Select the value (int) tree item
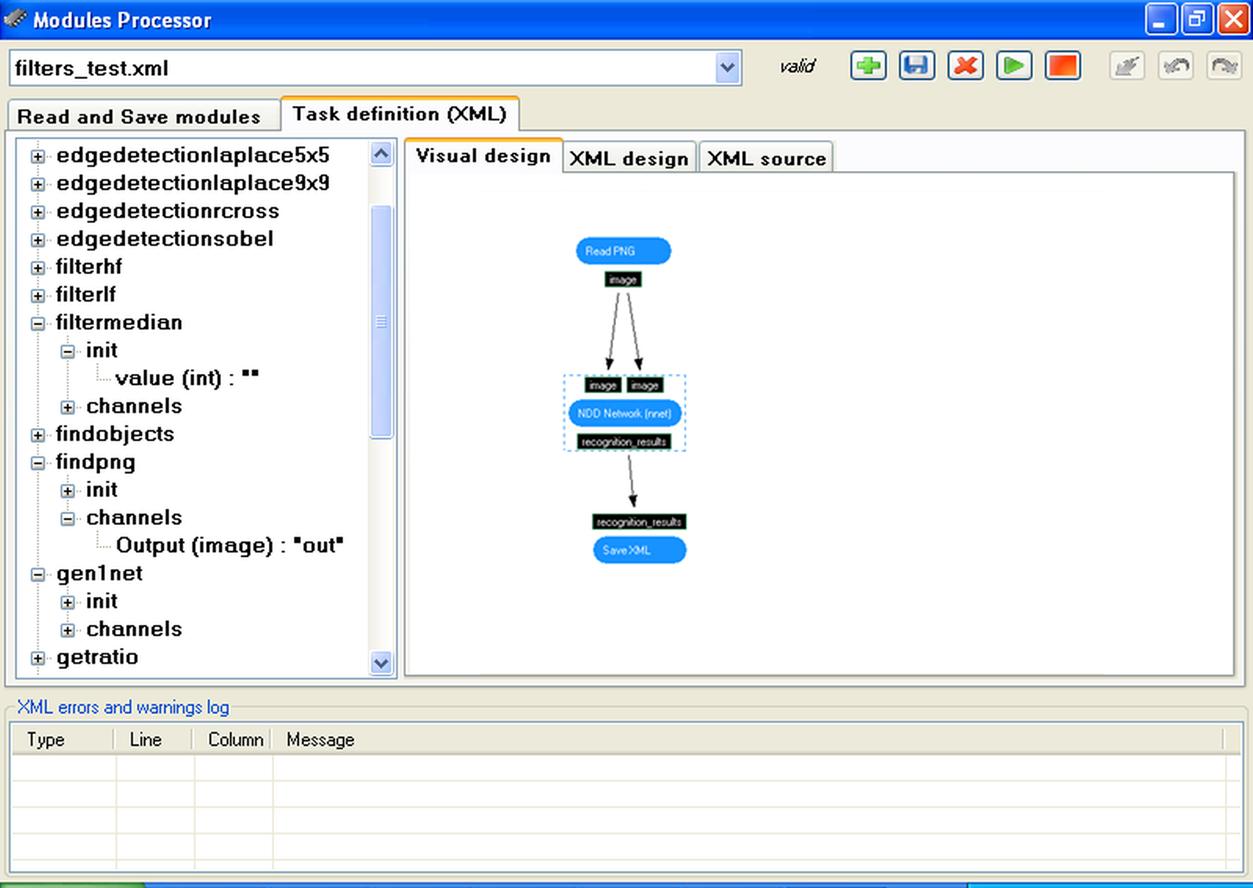 [x=188, y=378]
